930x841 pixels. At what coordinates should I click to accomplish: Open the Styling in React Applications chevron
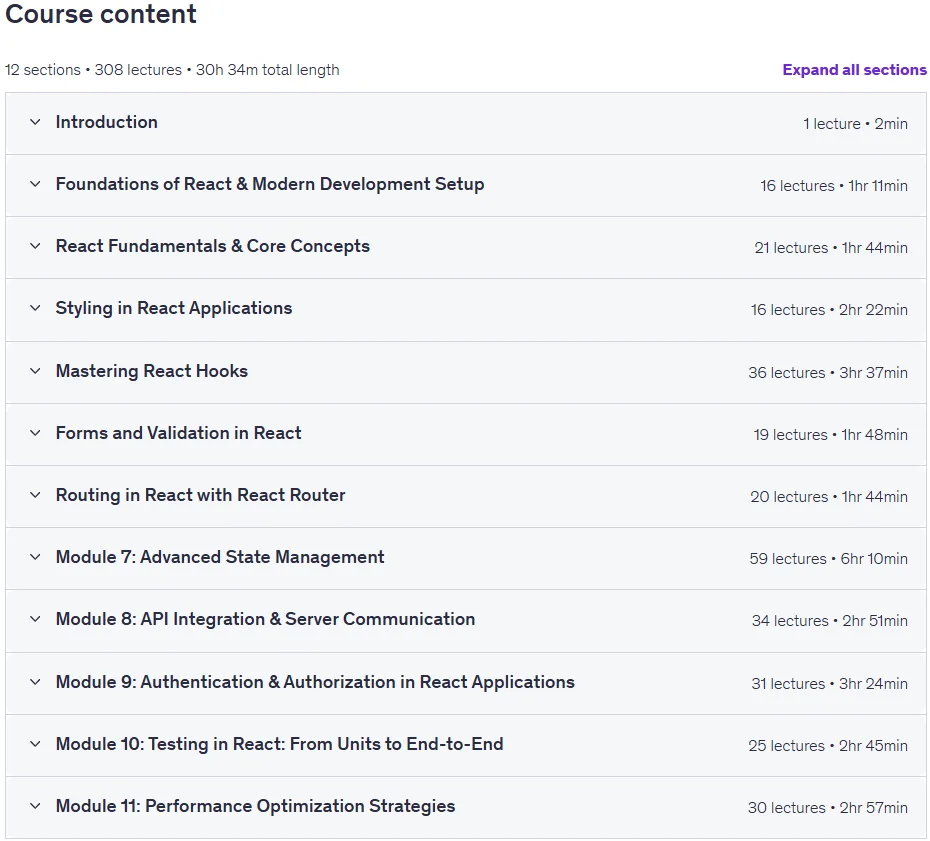pos(36,308)
